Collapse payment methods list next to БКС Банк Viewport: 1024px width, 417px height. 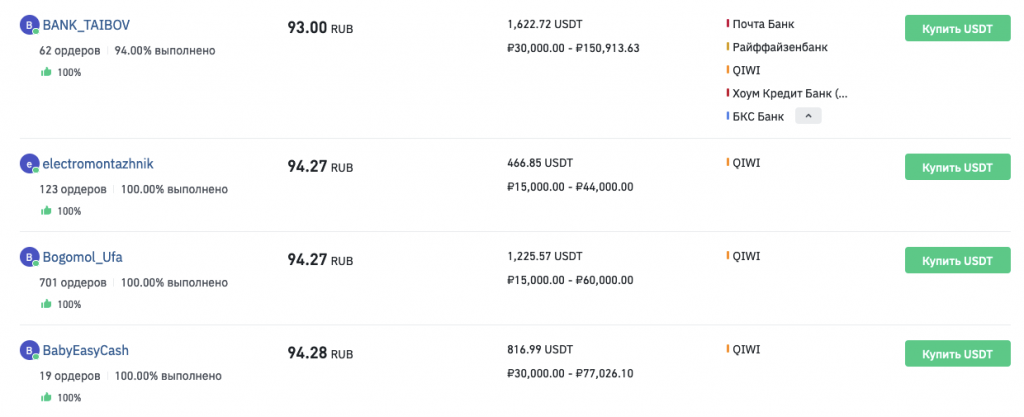click(x=809, y=117)
